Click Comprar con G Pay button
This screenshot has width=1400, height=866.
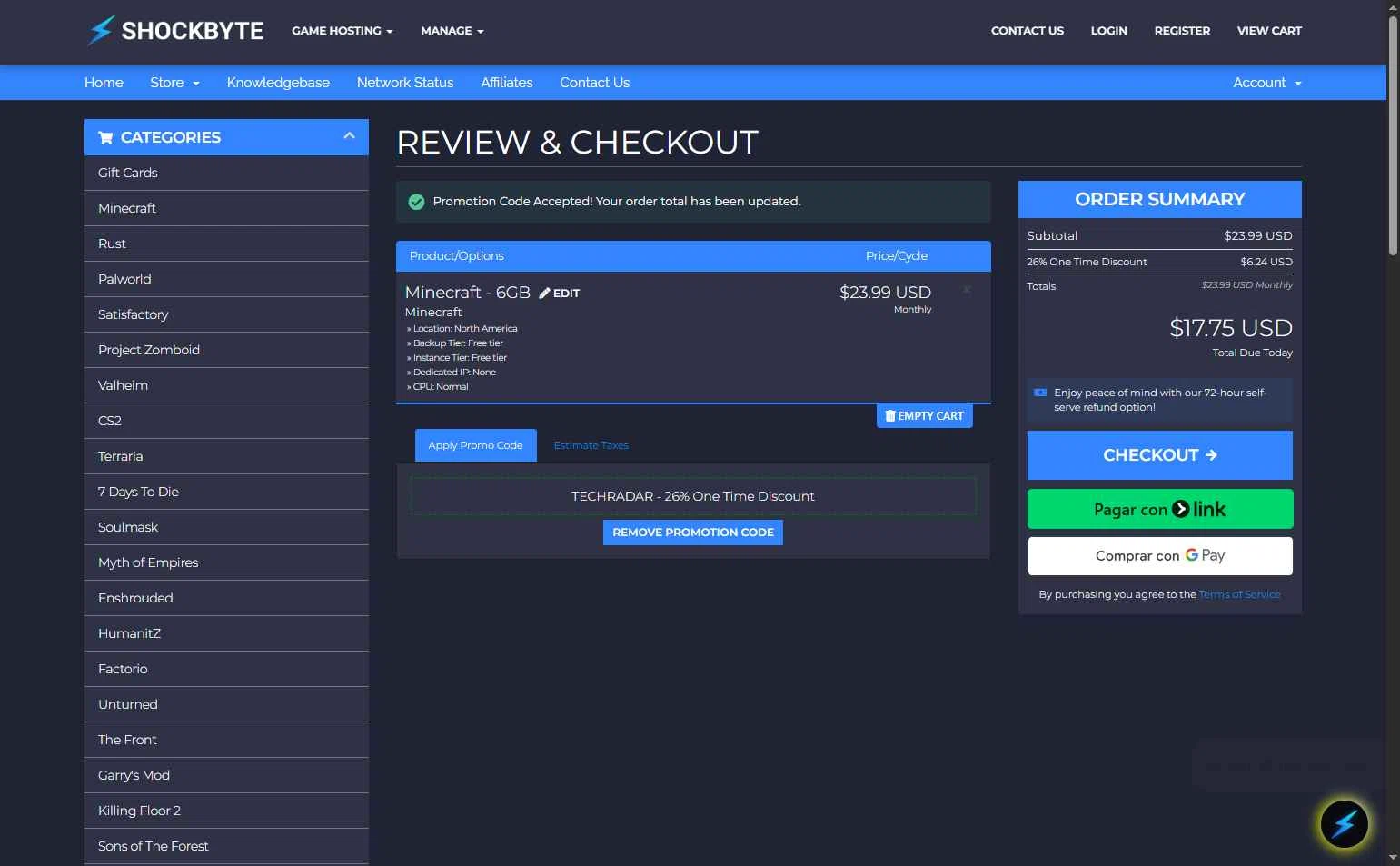tap(1160, 556)
